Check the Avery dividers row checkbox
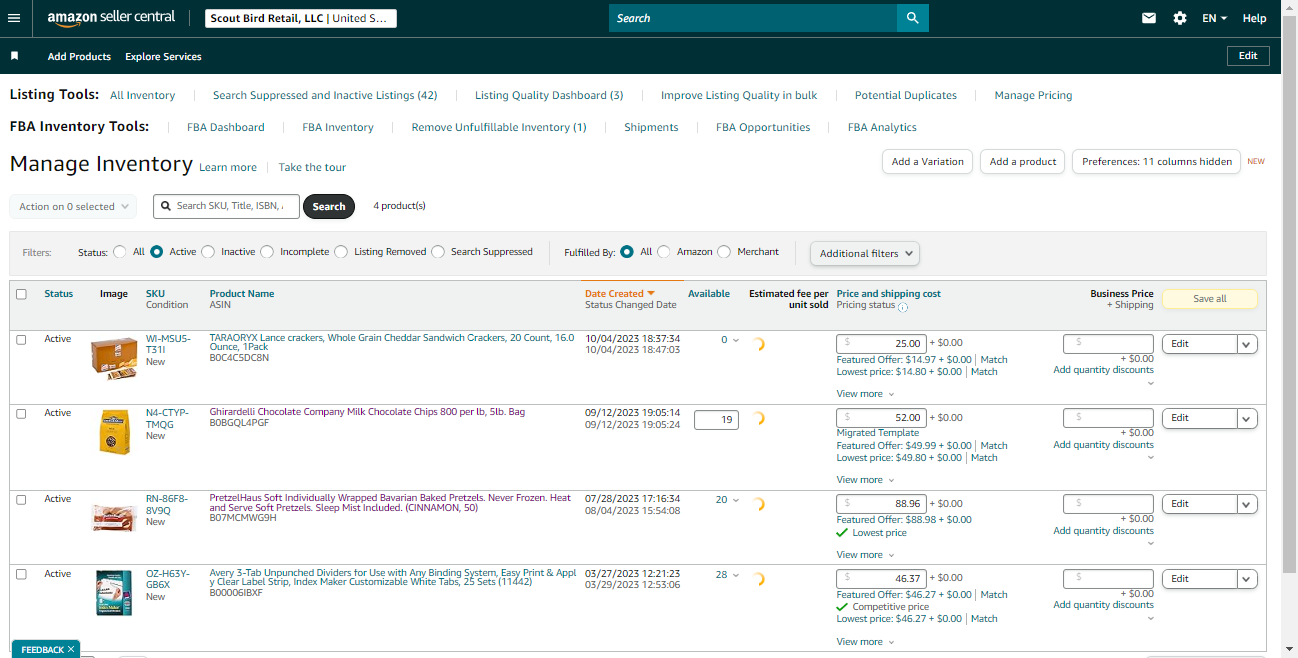The image size is (1298, 658). tap(21, 574)
